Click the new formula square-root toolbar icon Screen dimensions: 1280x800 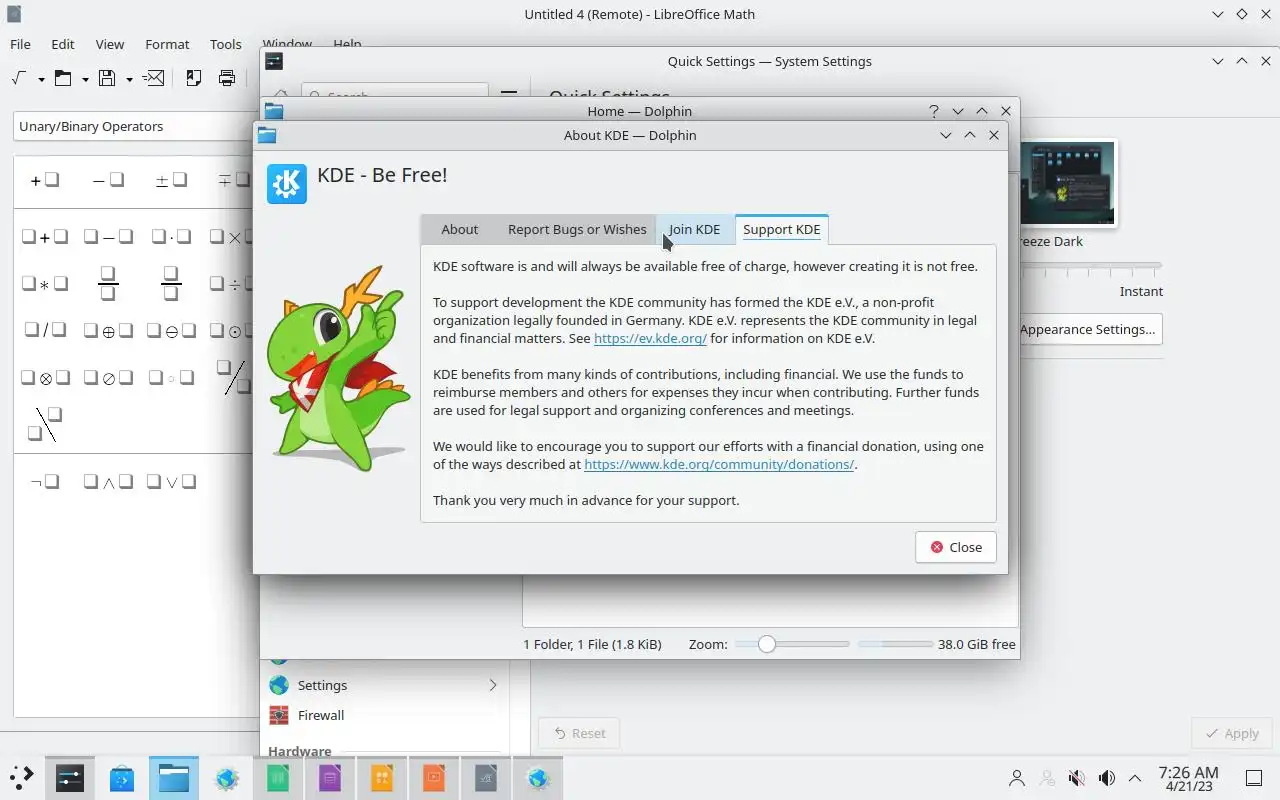[20, 78]
